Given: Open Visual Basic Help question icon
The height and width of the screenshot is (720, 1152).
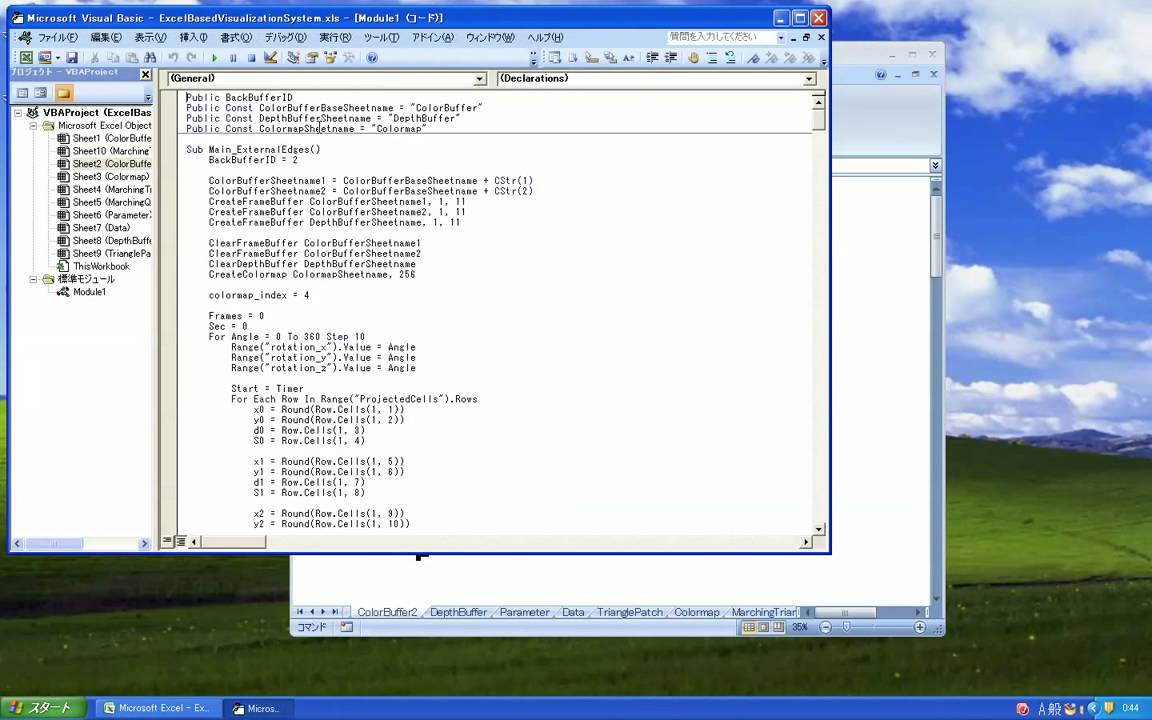Looking at the screenshot, I should point(372,57).
